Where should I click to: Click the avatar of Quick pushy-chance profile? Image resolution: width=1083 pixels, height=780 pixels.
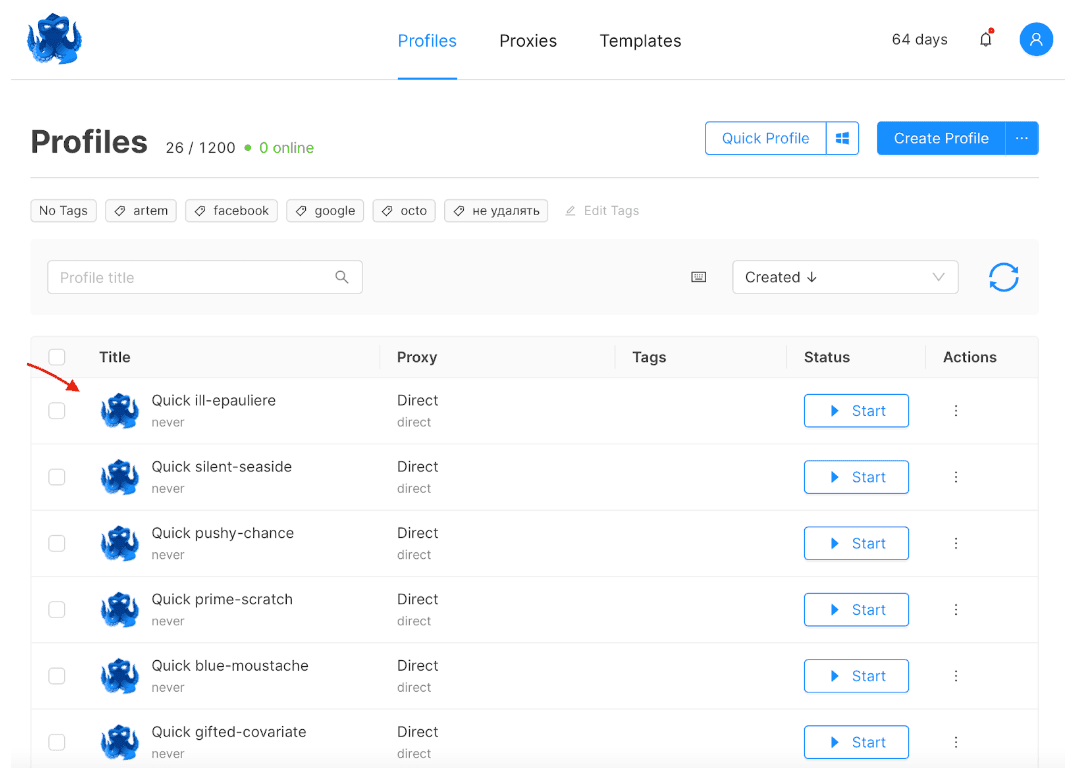(x=120, y=543)
